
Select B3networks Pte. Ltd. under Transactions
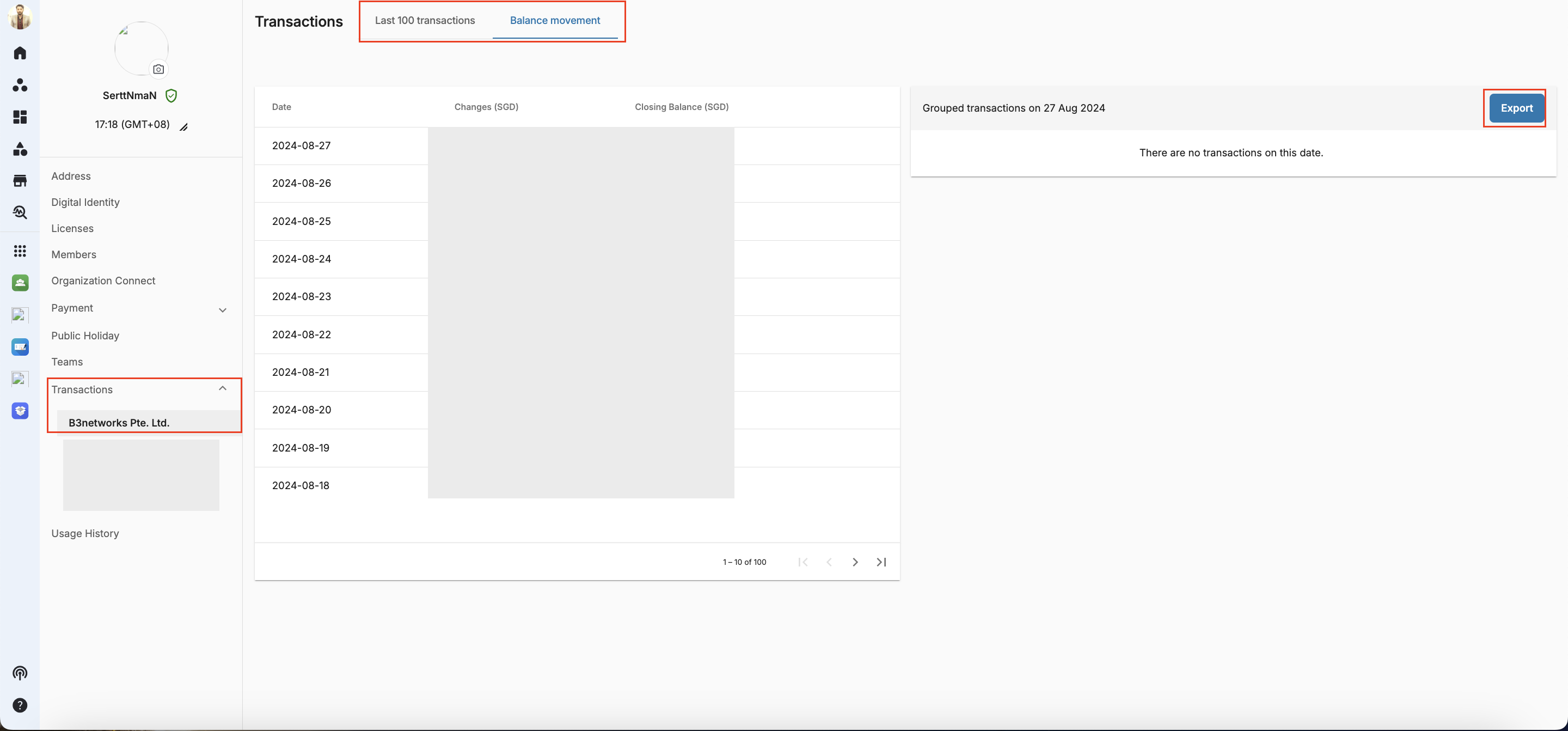(149, 423)
